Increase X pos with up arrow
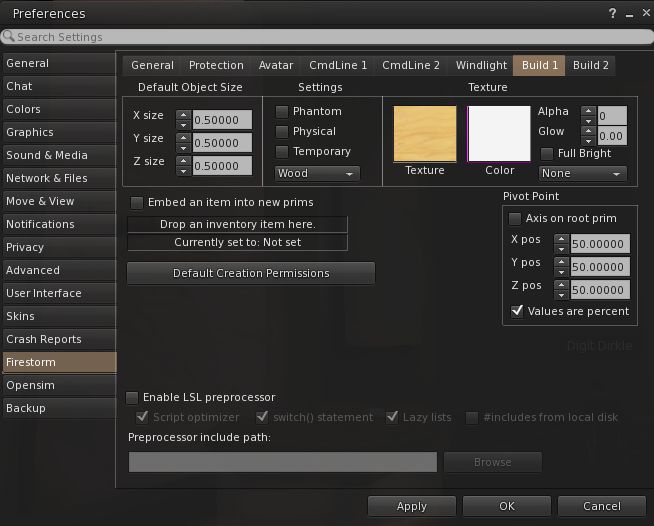The width and height of the screenshot is (654, 526). tap(561, 239)
